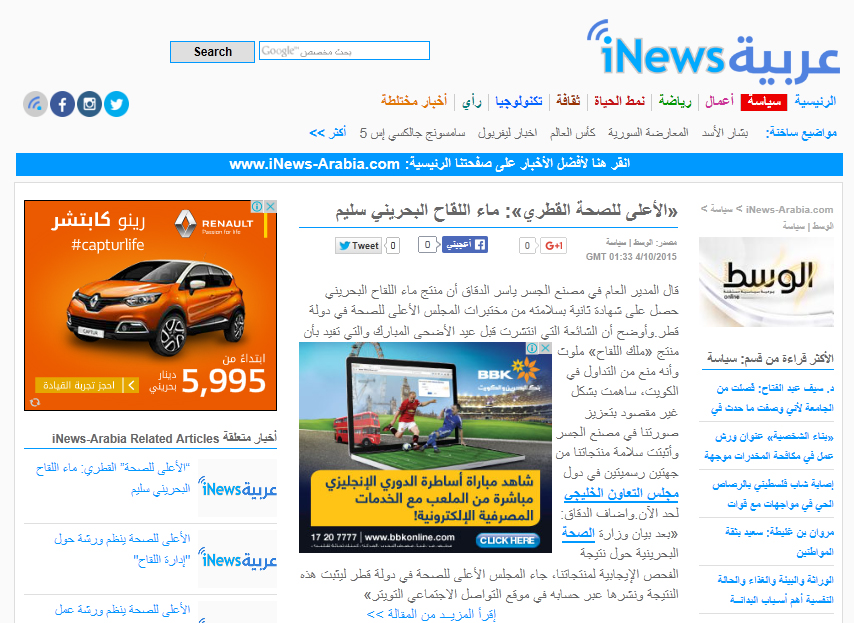Click article timestamp GMT 01:33 4/10/2015
The width and height of the screenshot is (854, 623).
(631, 256)
